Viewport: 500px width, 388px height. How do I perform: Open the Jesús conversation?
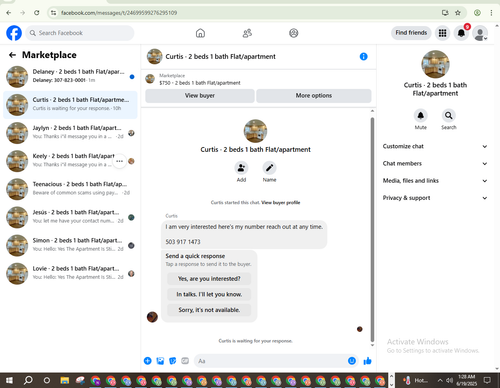pyautogui.click(x=70, y=217)
